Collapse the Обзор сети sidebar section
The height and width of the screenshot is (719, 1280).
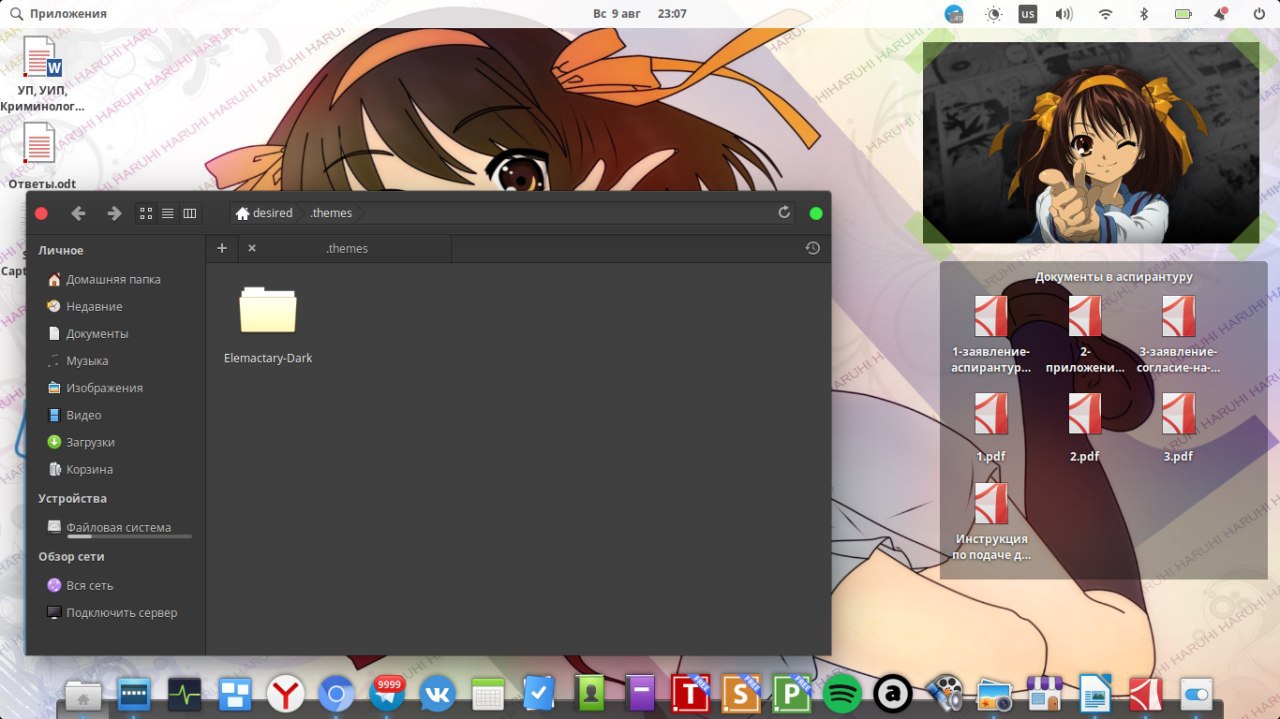[x=71, y=556]
